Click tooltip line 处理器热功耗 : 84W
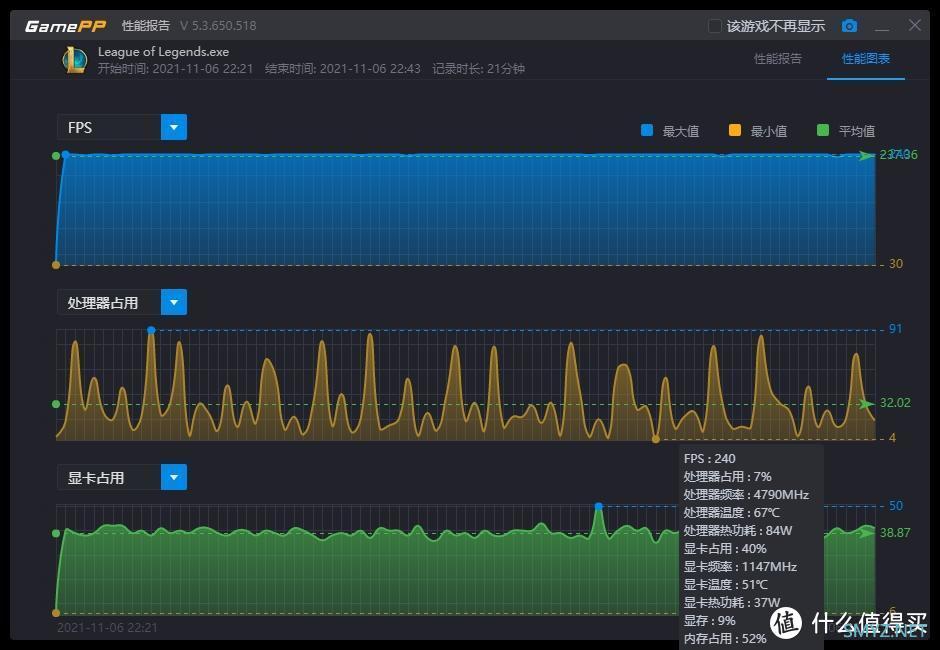Viewport: 940px width, 650px height. point(737,530)
